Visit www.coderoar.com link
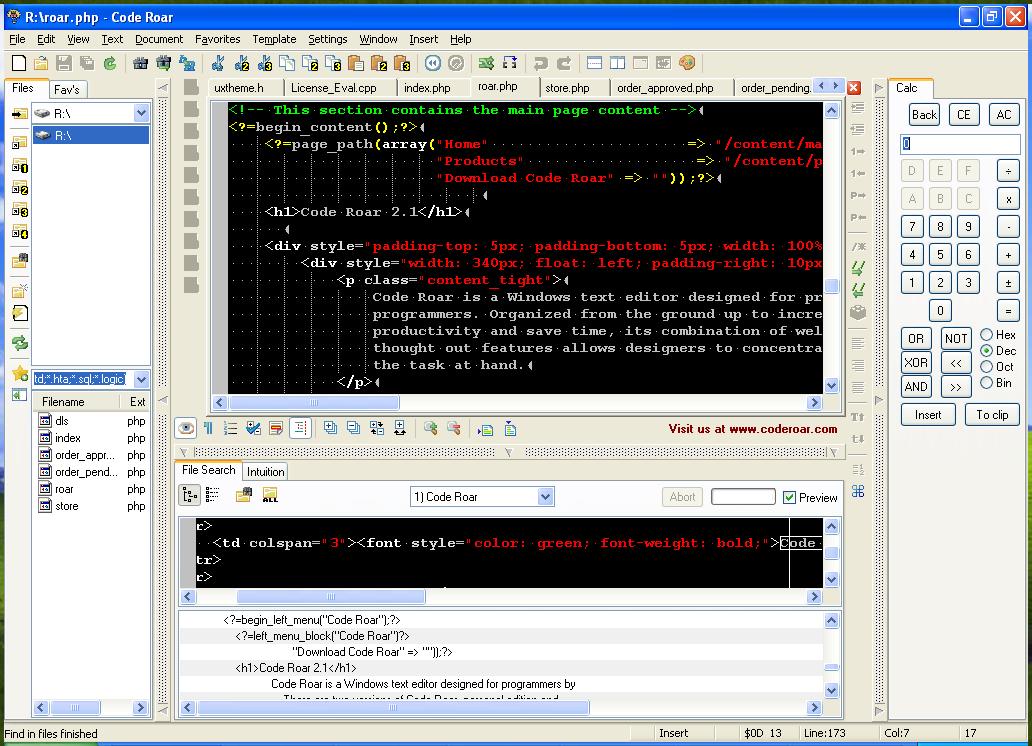 [x=752, y=429]
